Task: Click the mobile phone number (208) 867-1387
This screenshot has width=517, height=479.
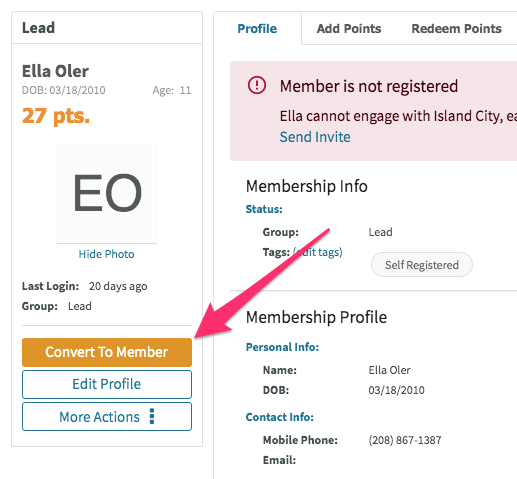Action: click(x=405, y=440)
